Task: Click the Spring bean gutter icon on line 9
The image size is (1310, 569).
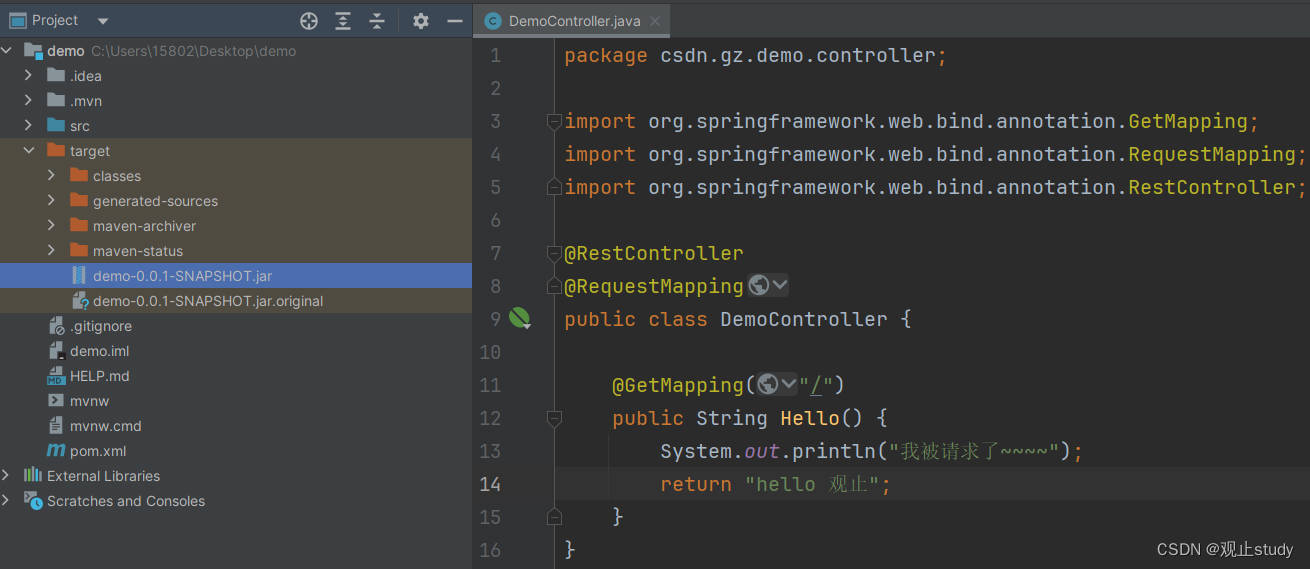Action: click(x=520, y=319)
